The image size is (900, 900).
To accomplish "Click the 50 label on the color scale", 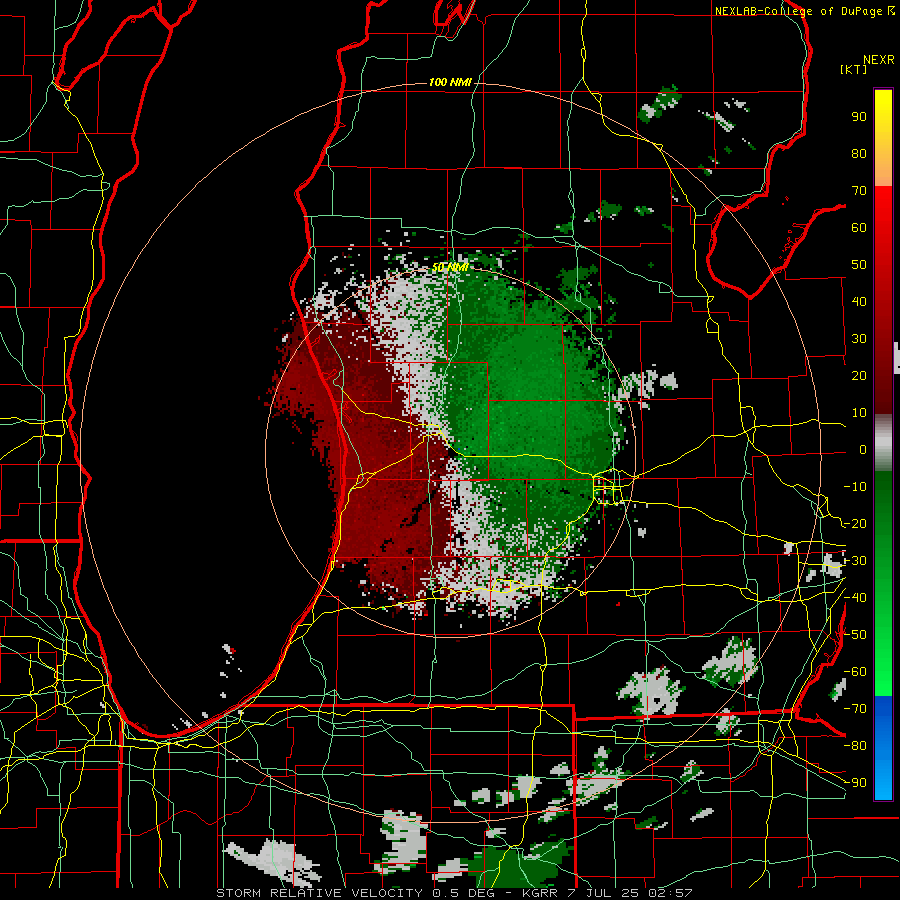I will tap(859, 265).
